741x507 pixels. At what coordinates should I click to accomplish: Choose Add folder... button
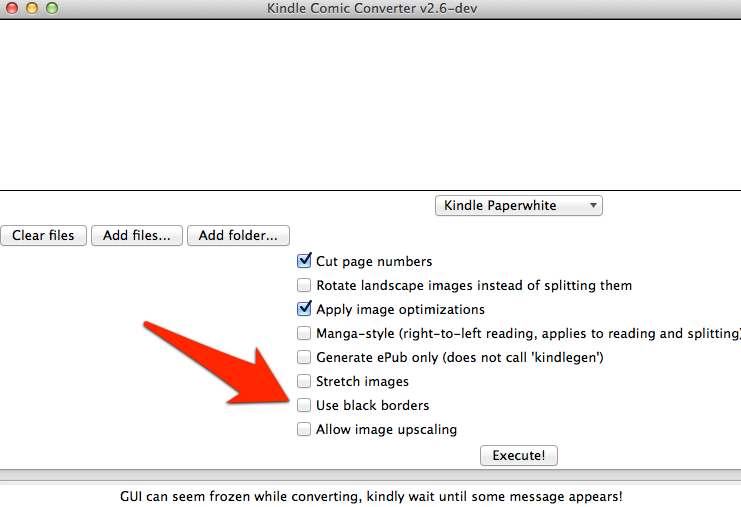pyautogui.click(x=238, y=235)
